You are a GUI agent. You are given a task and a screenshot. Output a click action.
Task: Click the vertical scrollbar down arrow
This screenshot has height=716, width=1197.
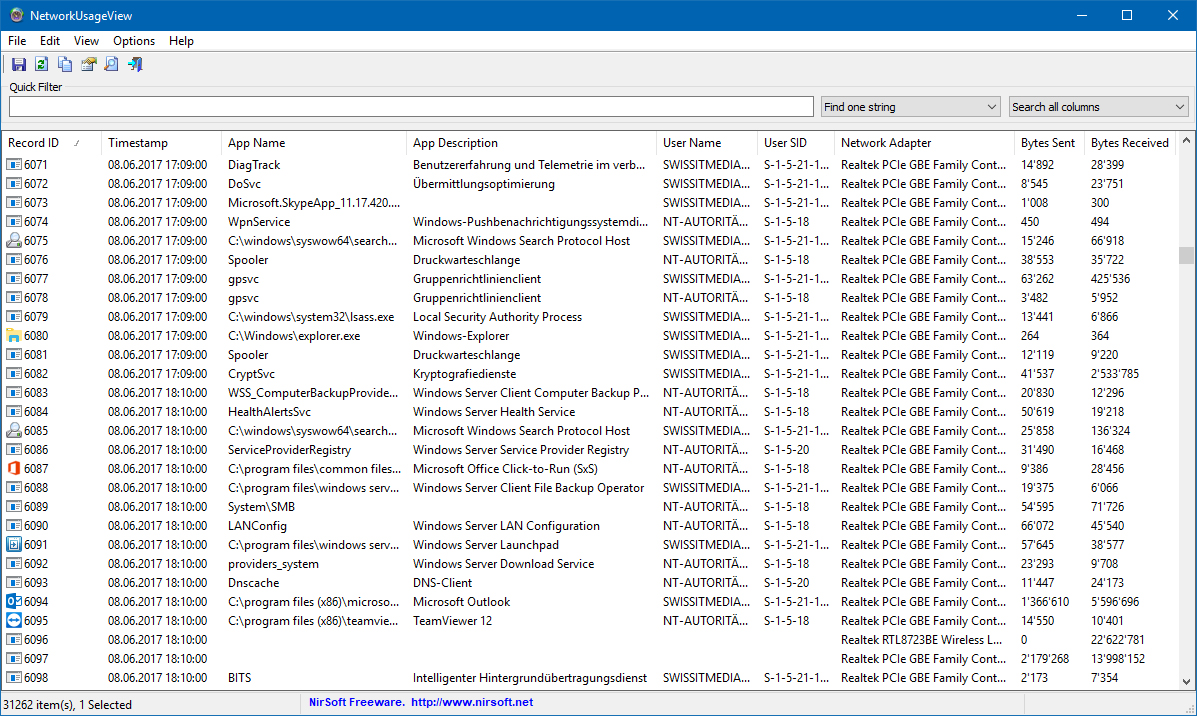pos(1186,682)
